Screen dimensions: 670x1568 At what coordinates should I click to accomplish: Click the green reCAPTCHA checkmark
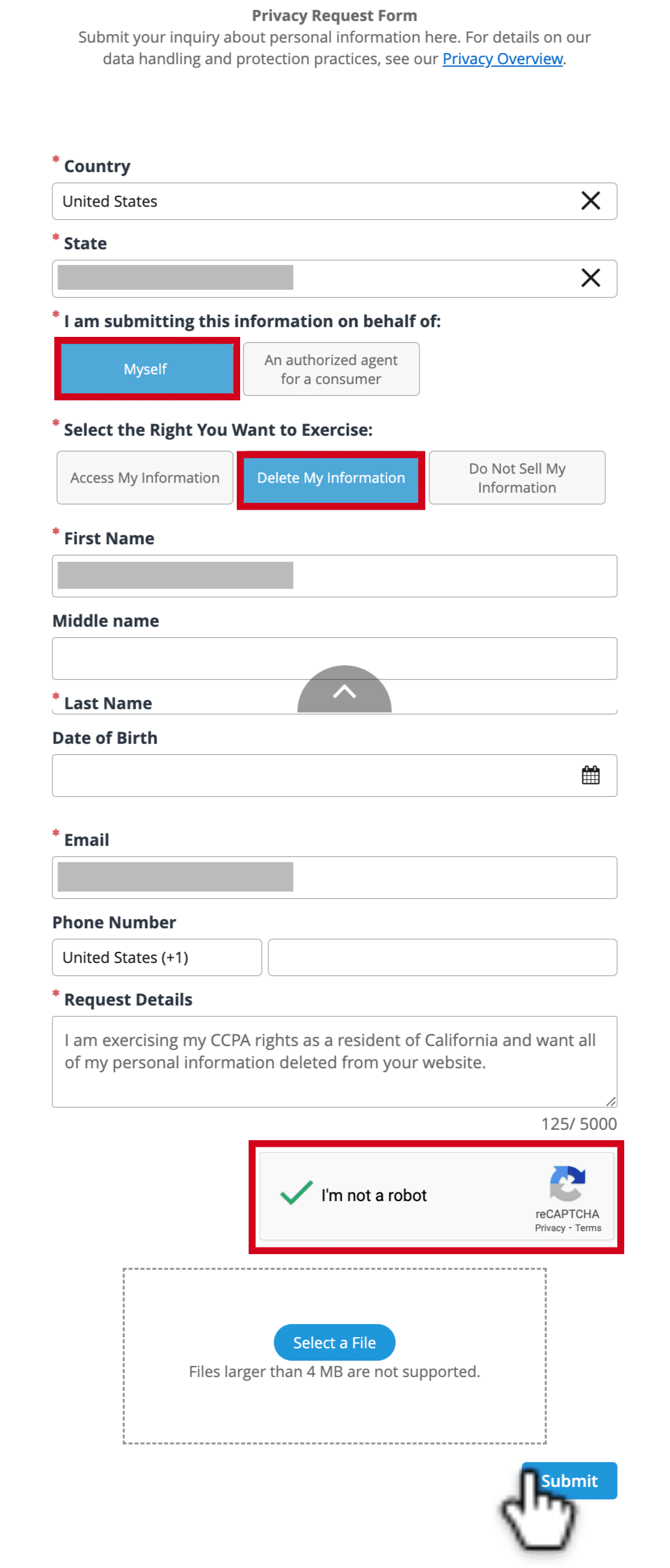296,1193
